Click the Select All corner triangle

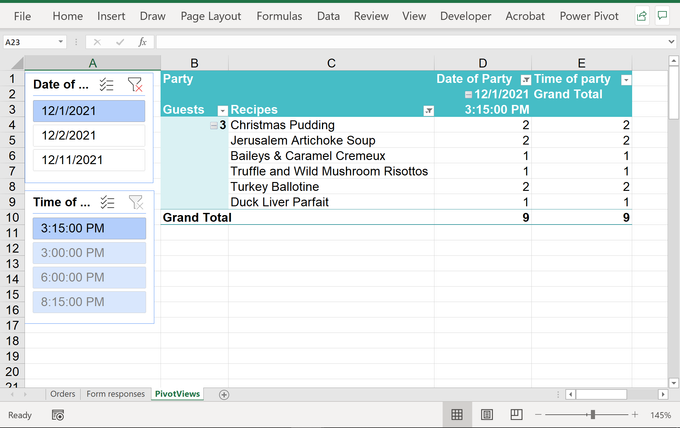point(17,64)
